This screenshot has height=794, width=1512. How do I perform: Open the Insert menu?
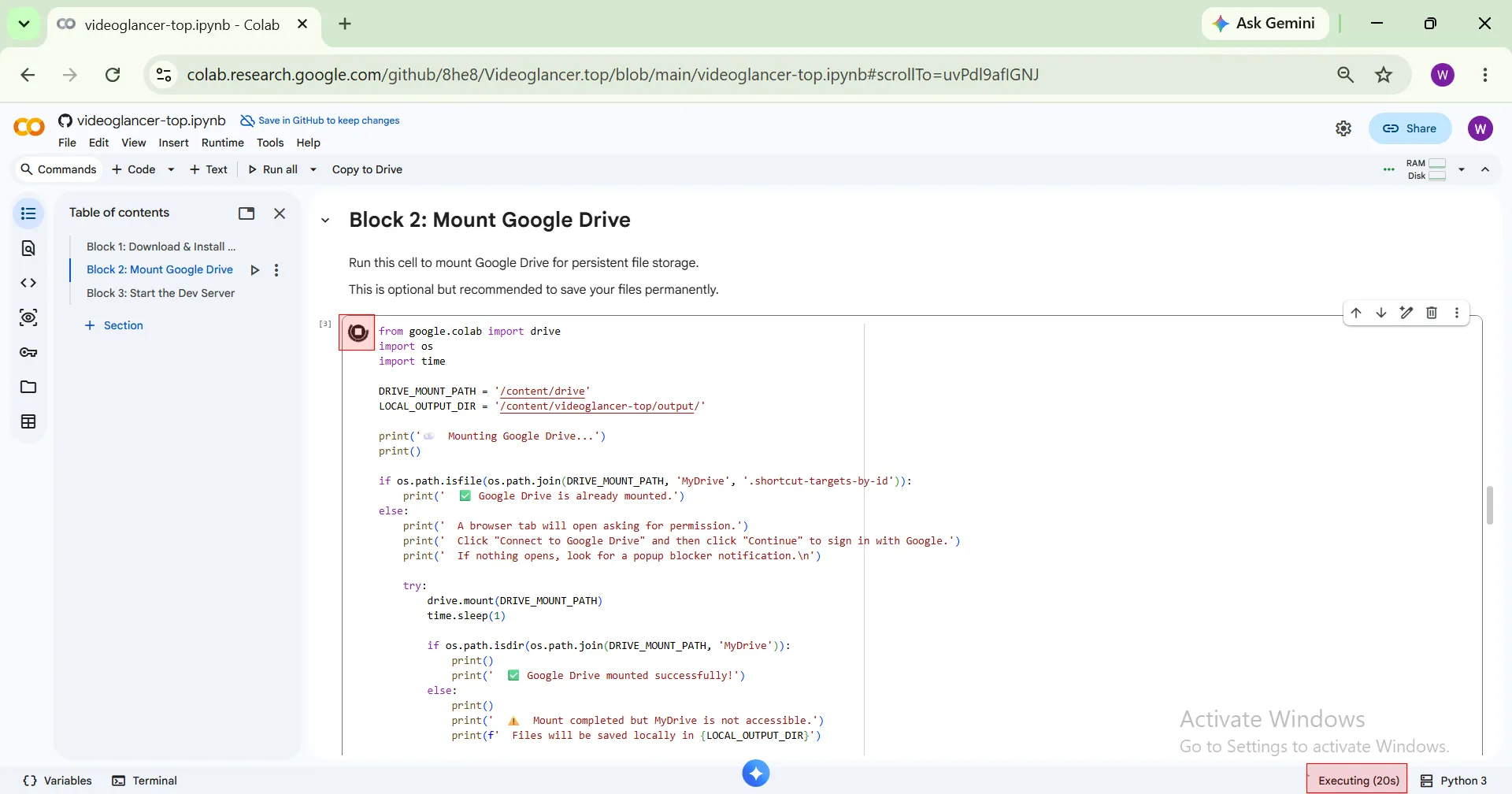pos(173,143)
